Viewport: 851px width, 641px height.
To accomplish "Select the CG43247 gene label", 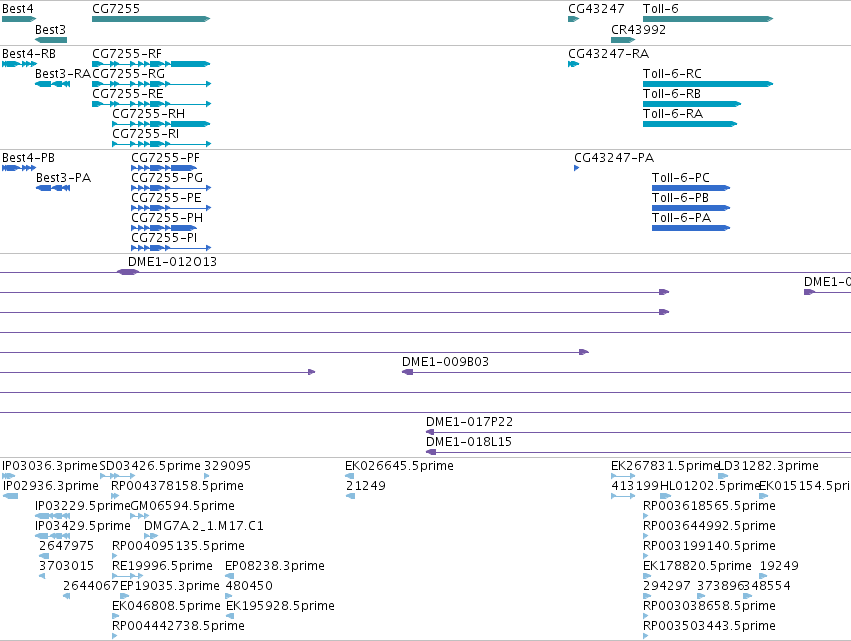I will point(596,9).
